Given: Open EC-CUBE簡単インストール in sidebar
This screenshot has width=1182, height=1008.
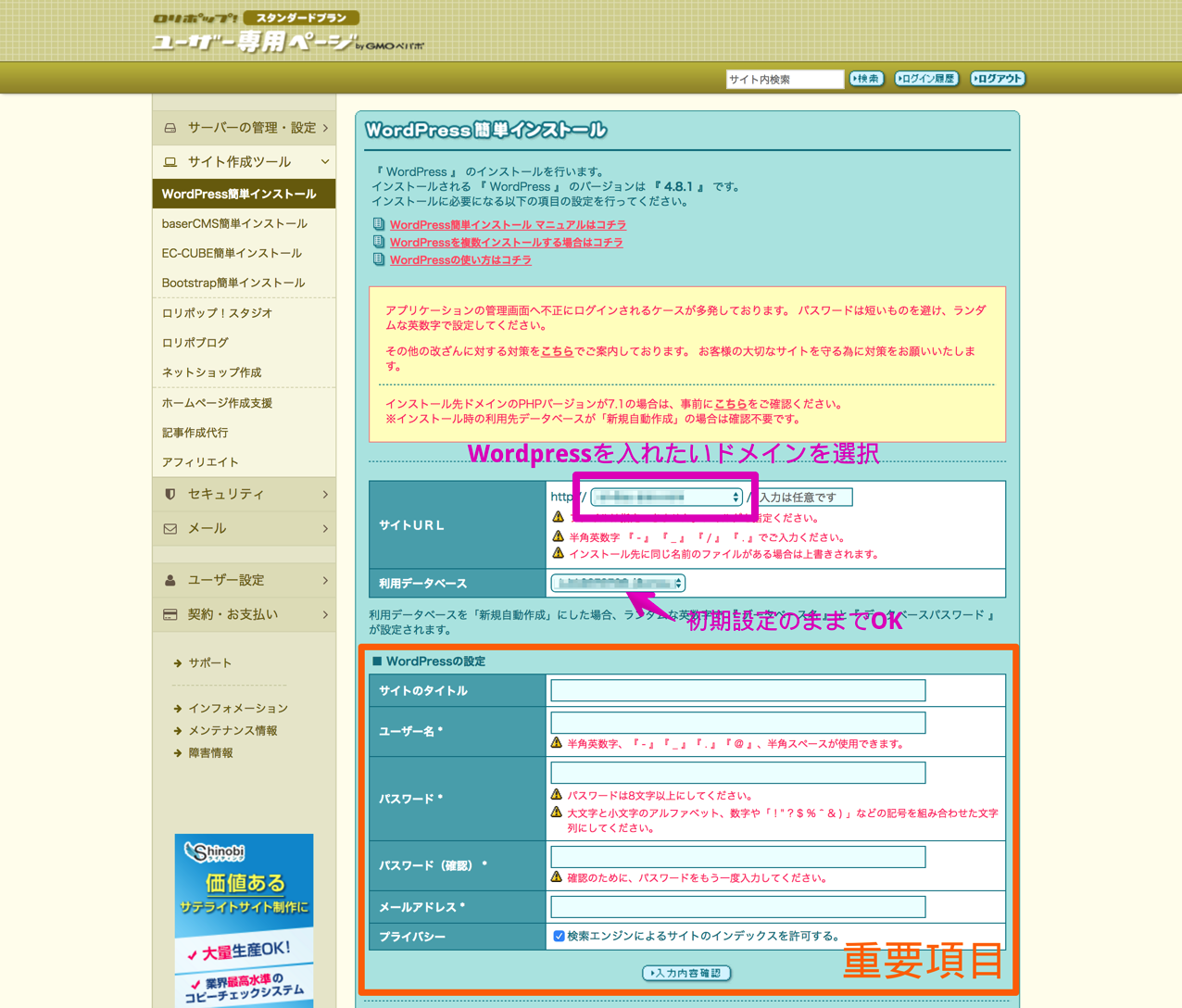Looking at the screenshot, I should click(x=245, y=254).
